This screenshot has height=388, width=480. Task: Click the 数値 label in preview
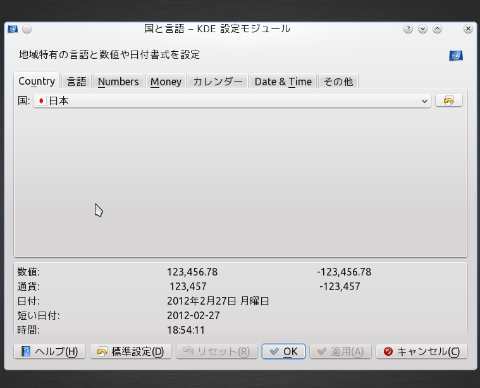28,272
